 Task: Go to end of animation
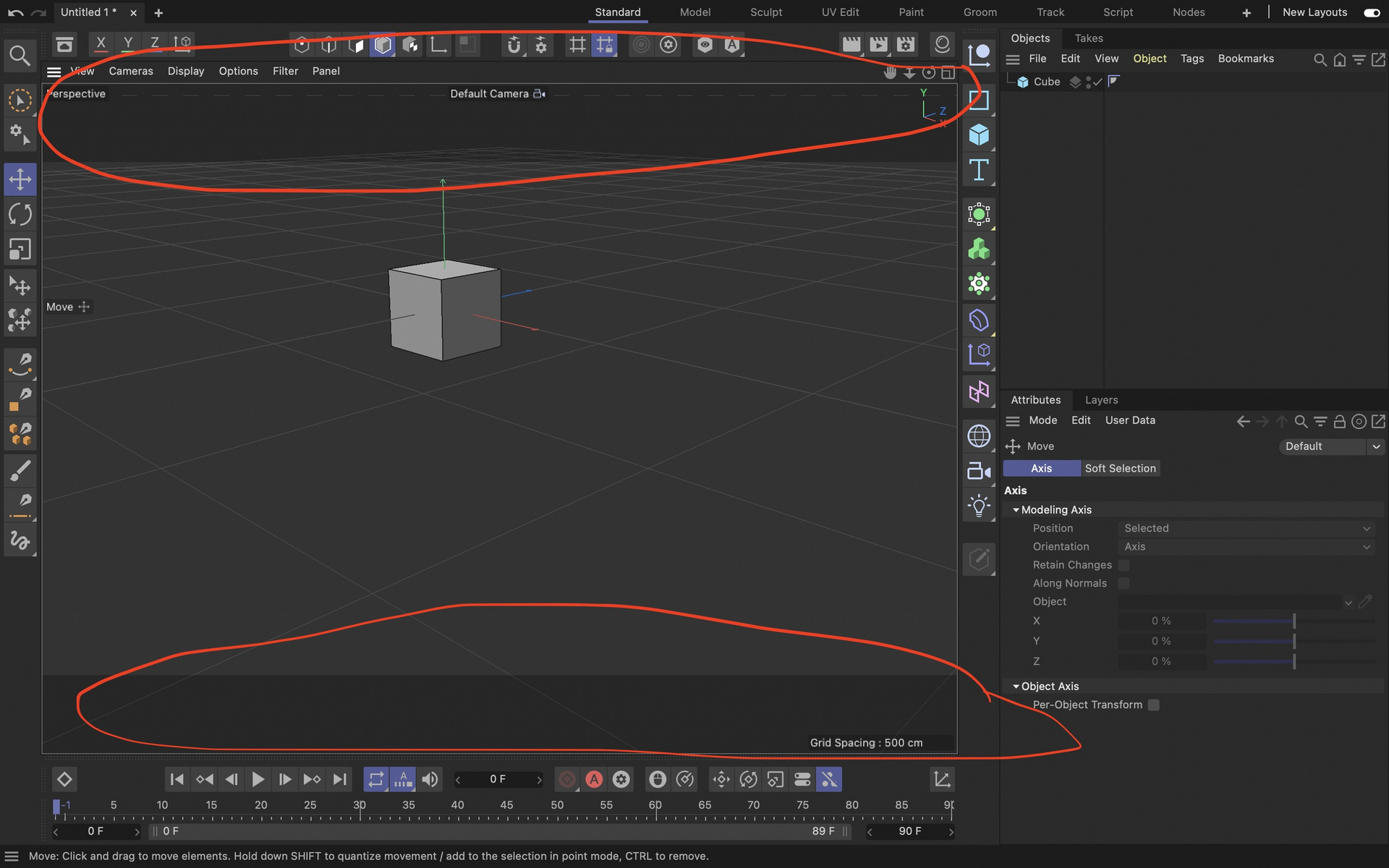click(x=339, y=779)
